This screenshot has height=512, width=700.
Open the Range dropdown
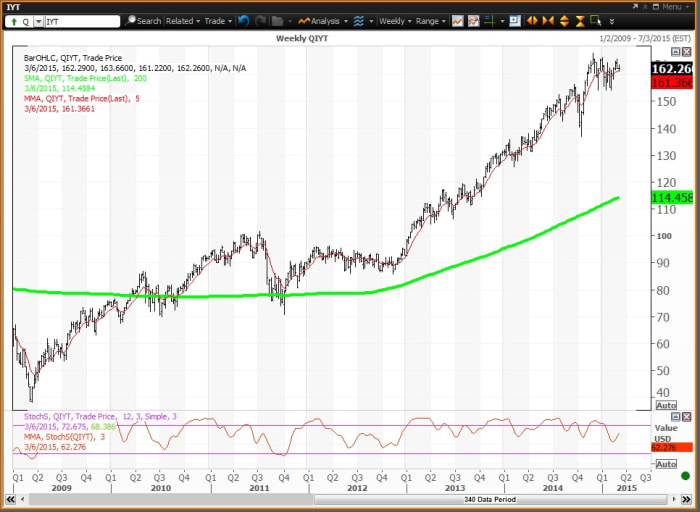point(428,20)
